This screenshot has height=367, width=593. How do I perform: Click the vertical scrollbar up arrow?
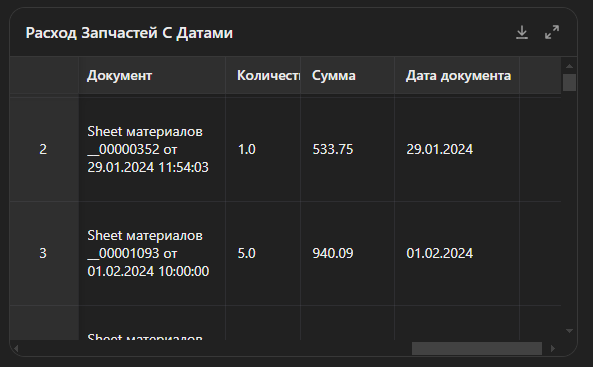pyautogui.click(x=569, y=66)
